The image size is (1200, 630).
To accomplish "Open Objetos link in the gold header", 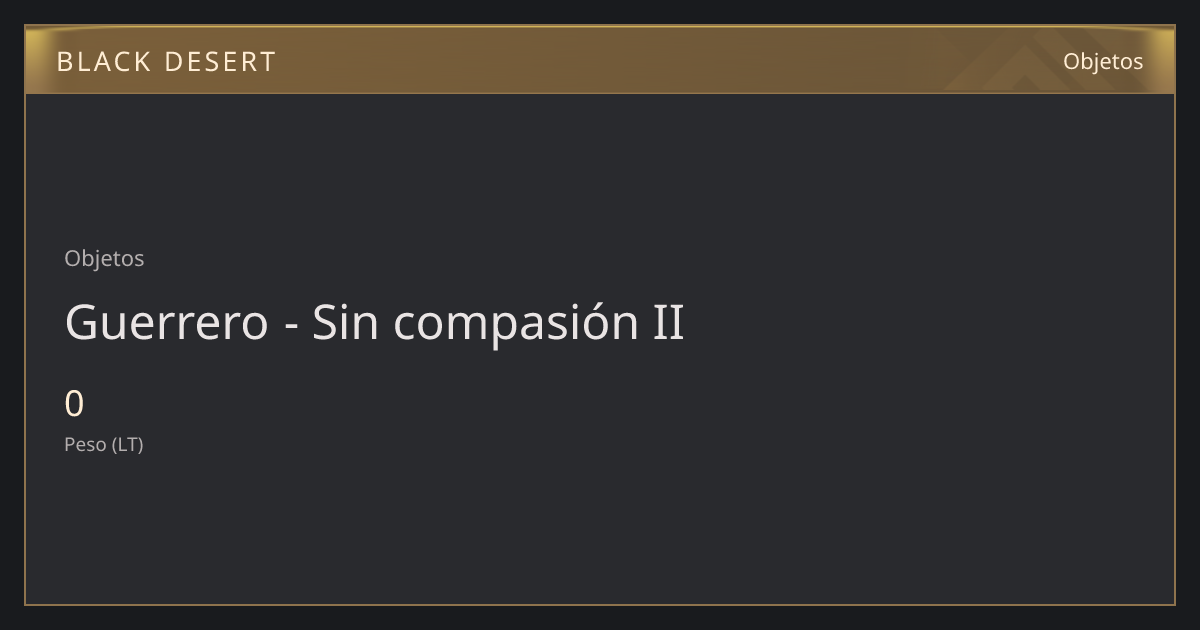I will (x=1103, y=61).
